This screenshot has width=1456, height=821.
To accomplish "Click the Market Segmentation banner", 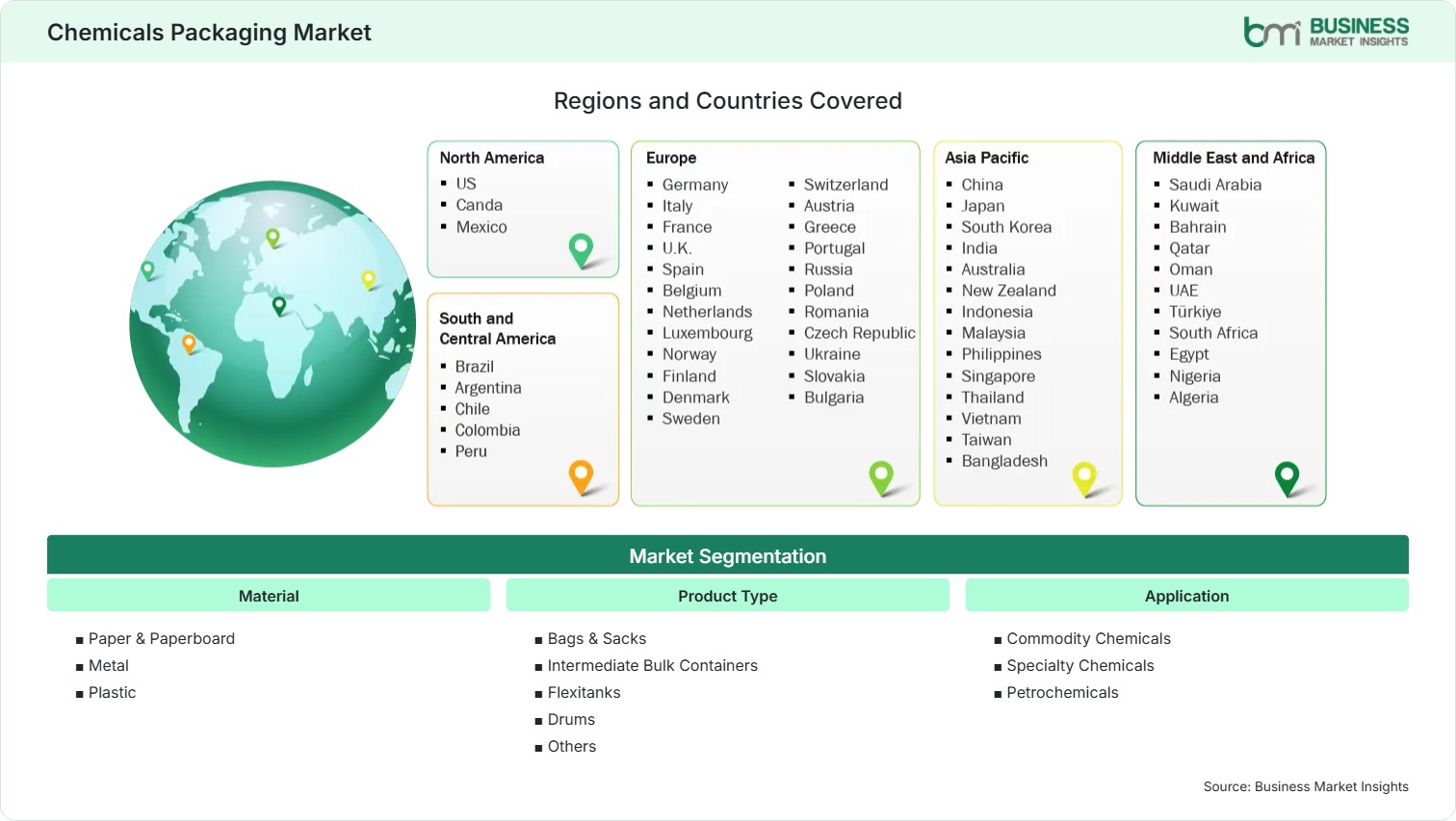I will [x=728, y=555].
